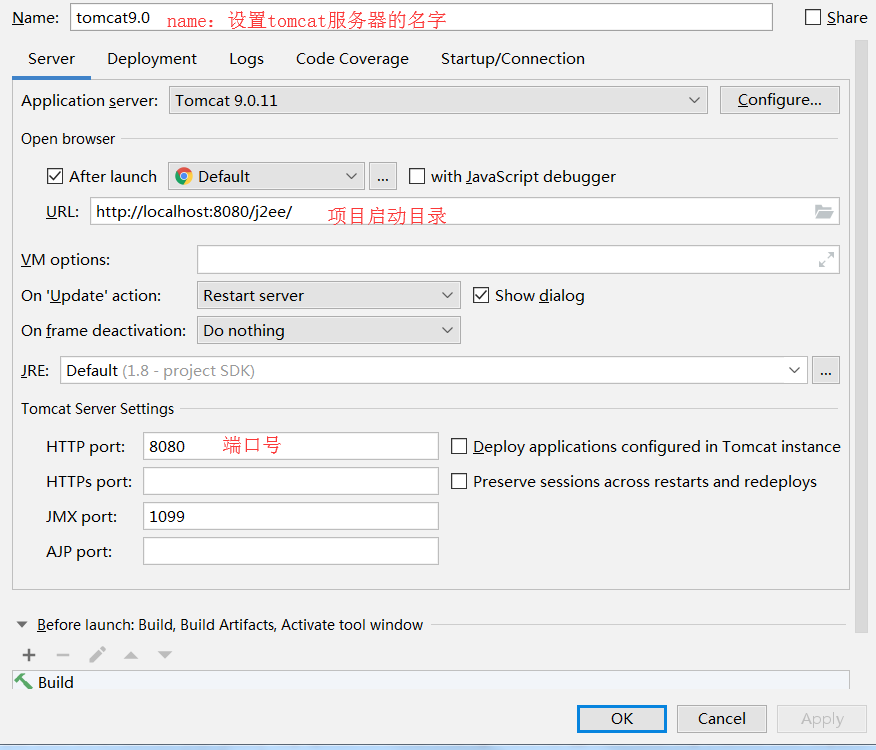Click the HTTPs port input field
Viewport: 876px width, 750px height.
(x=291, y=481)
